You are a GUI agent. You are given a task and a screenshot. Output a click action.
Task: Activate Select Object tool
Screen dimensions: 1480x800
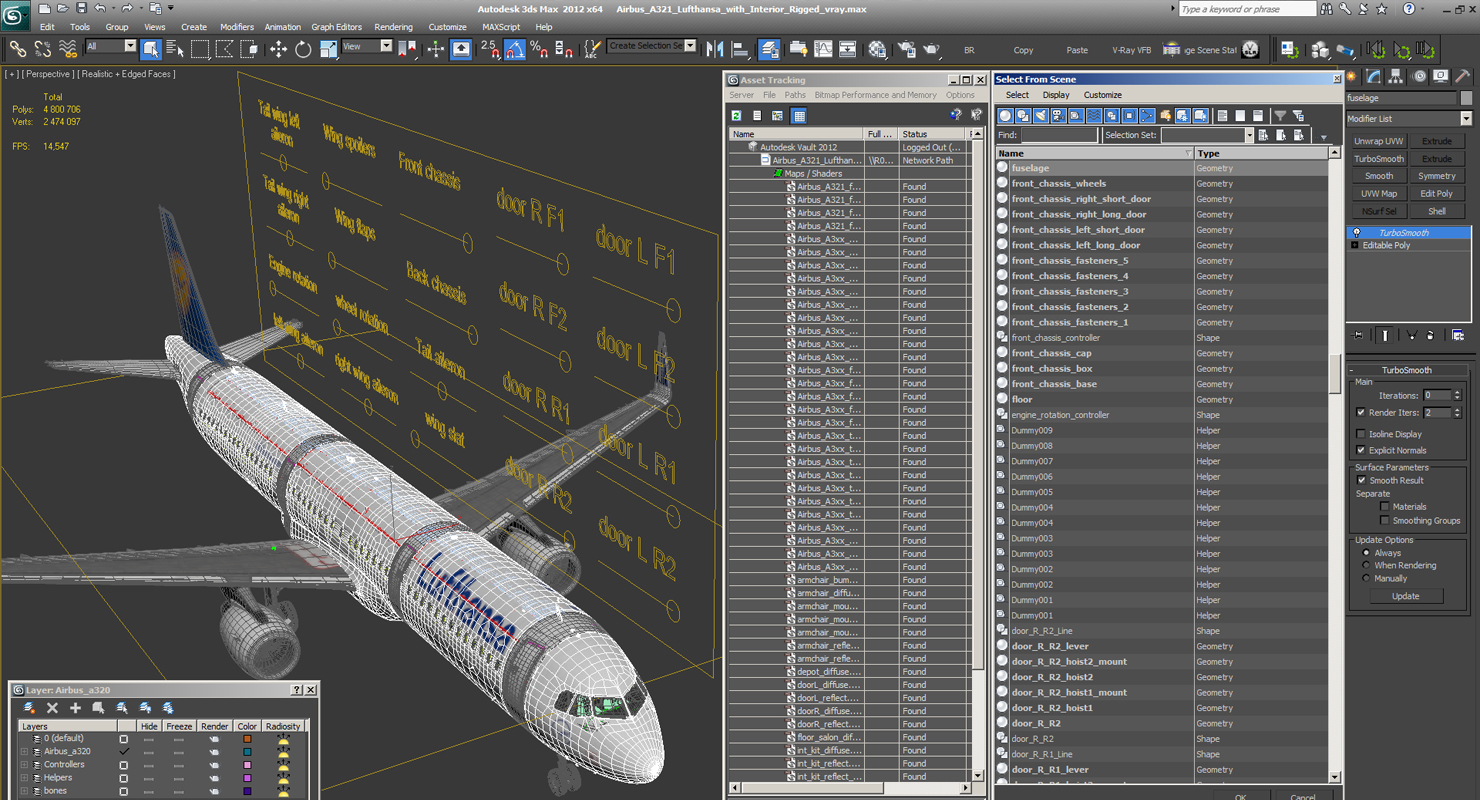coord(151,48)
